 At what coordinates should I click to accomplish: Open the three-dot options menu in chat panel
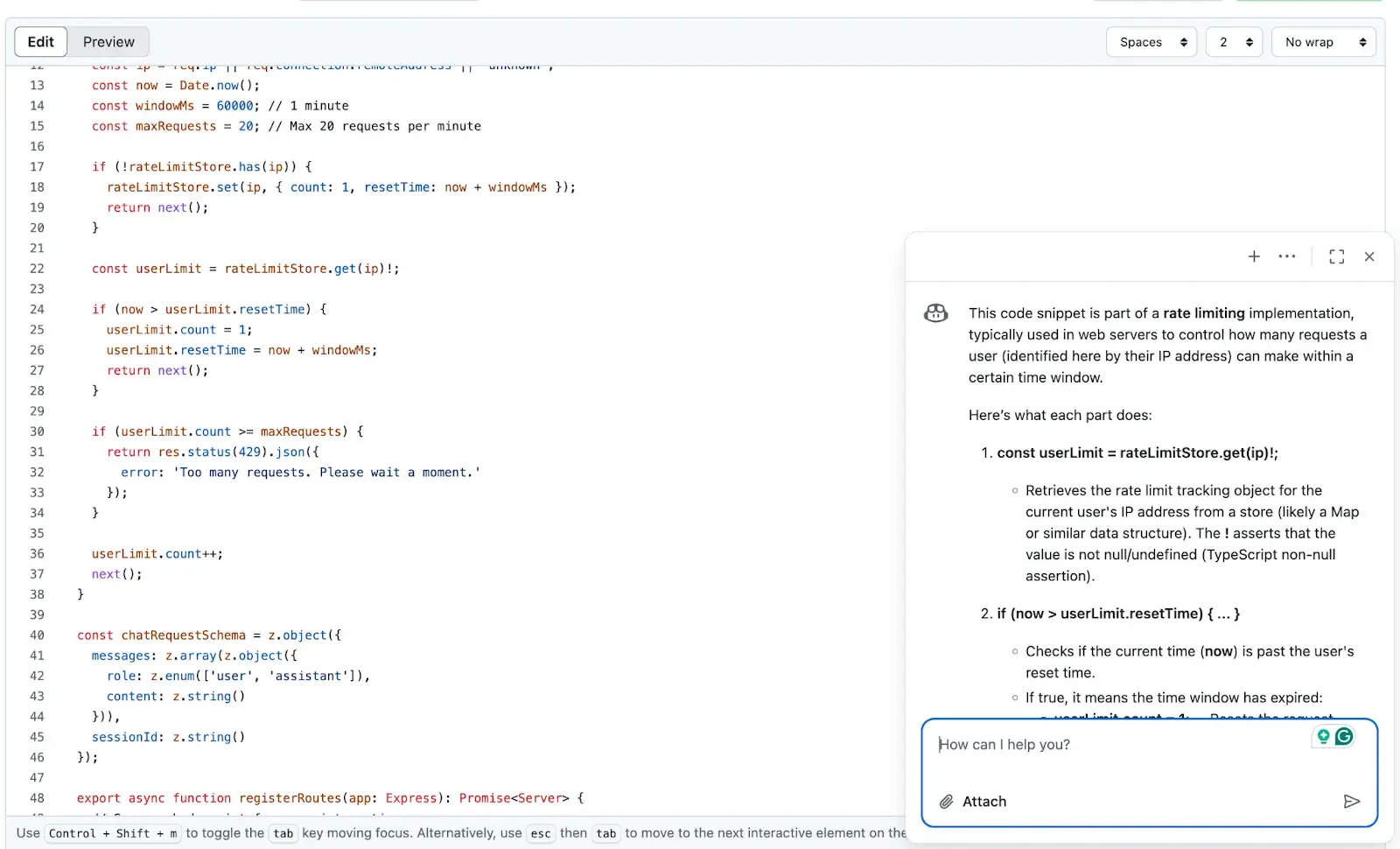(1286, 256)
